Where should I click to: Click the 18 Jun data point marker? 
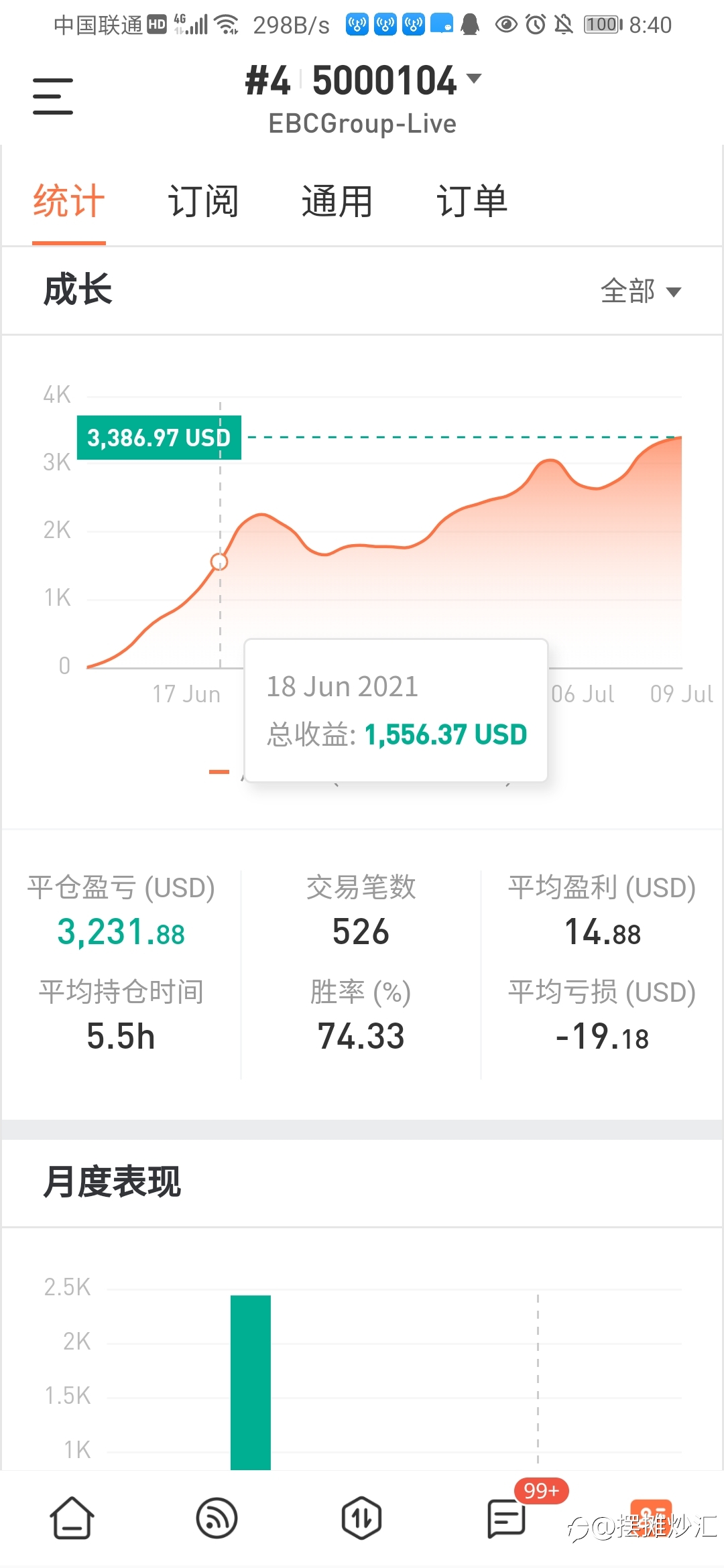pos(219,562)
